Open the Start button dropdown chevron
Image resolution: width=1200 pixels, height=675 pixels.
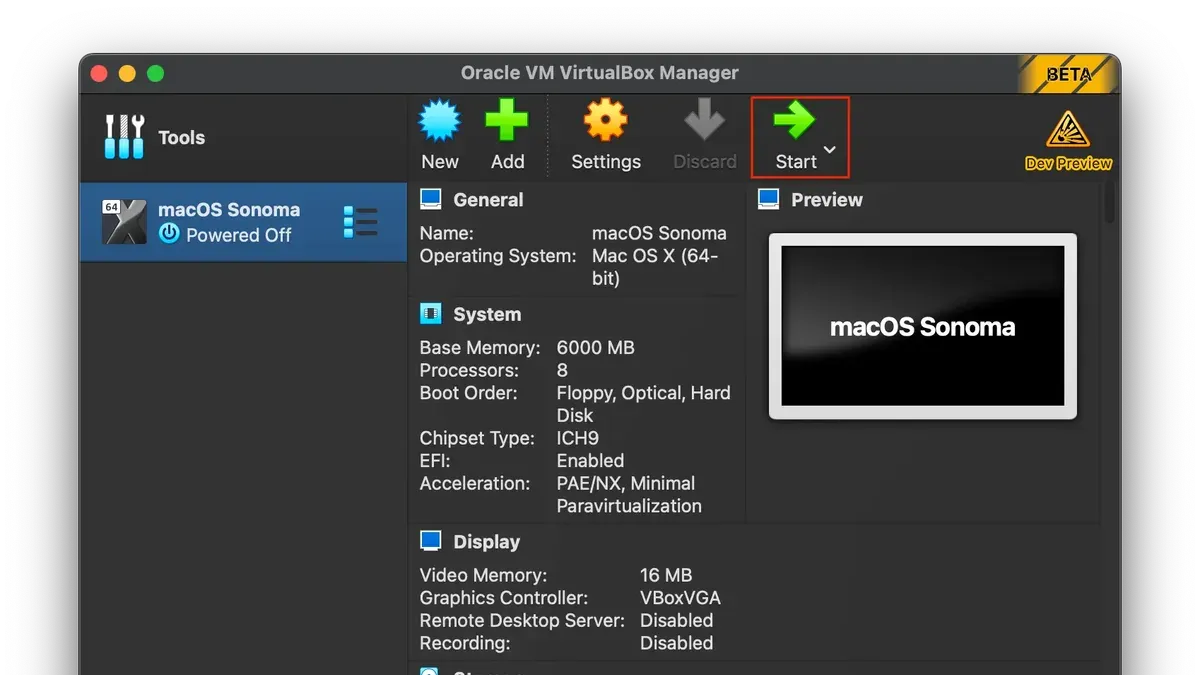[x=829, y=150]
